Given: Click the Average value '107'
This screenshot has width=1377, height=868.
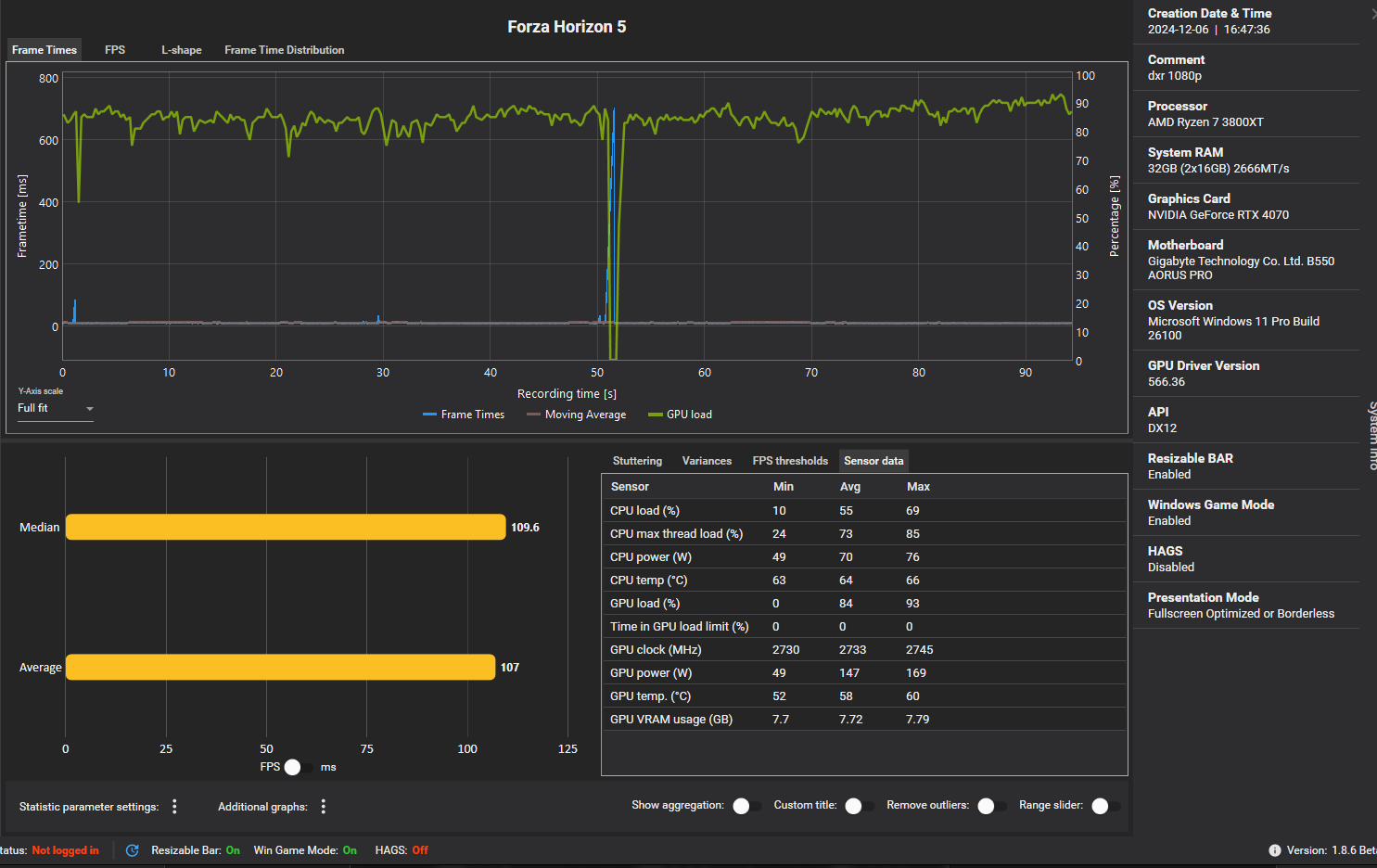Looking at the screenshot, I should tap(510, 668).
